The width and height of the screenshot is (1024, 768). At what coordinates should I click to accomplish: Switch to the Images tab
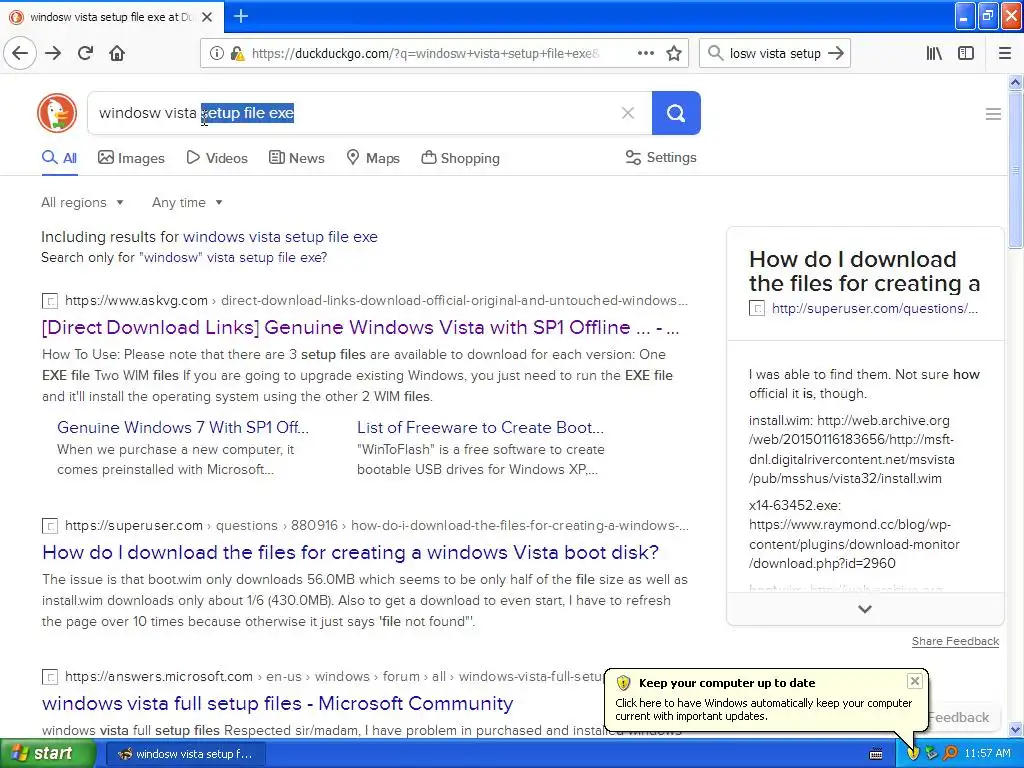coord(131,158)
